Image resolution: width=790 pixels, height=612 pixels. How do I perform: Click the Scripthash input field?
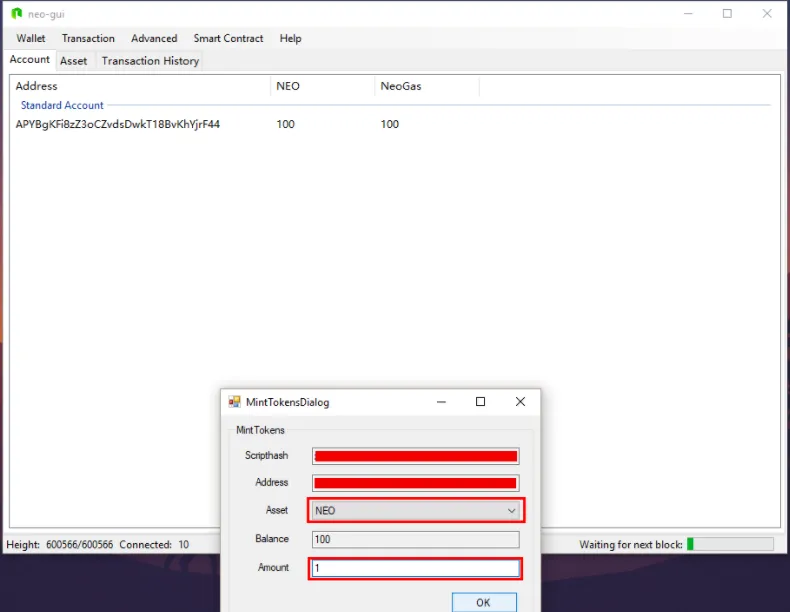click(416, 456)
